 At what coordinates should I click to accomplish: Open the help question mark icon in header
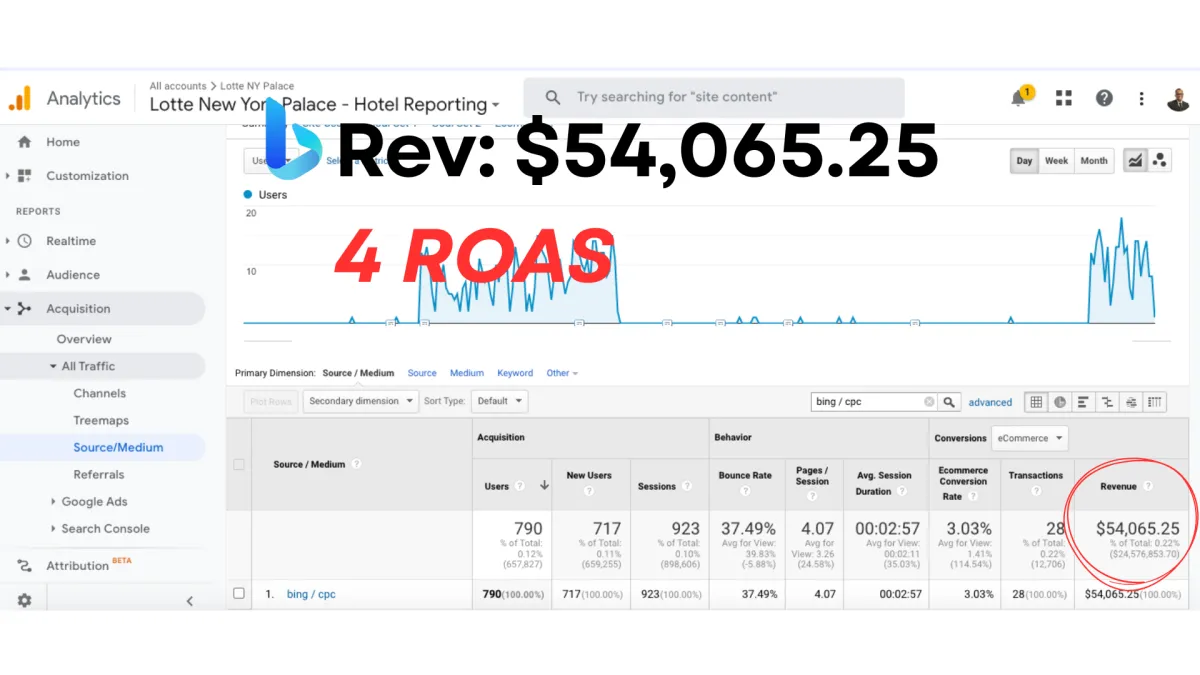tap(1104, 98)
